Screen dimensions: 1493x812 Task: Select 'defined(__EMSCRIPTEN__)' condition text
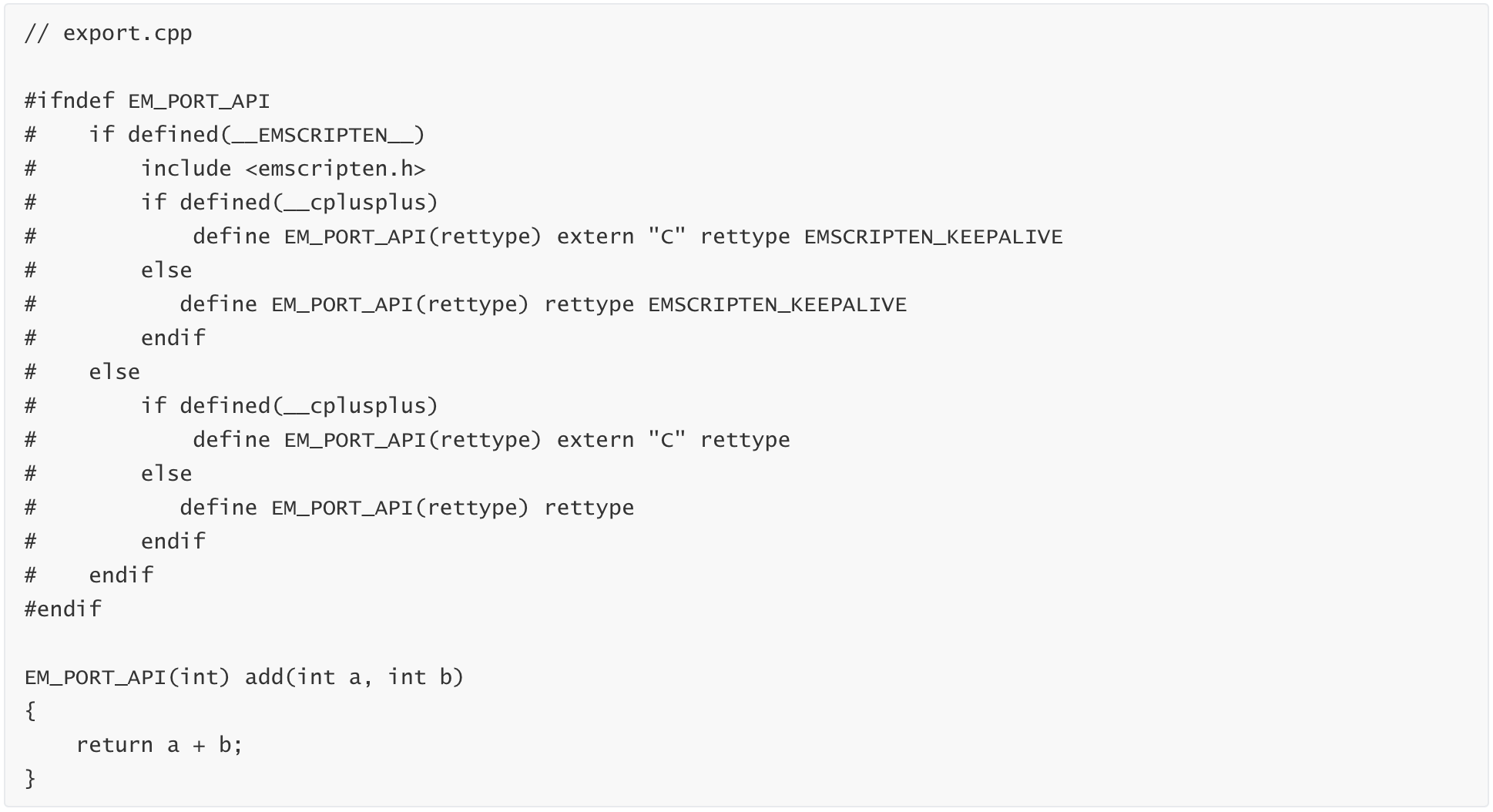(x=276, y=135)
